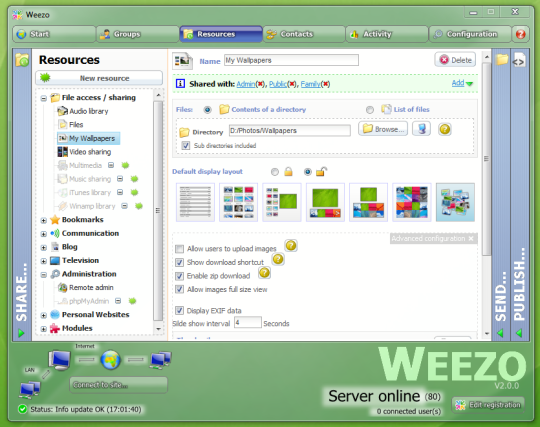Enable Allow users to upload images
Screen dimensions: 540x427
(179, 249)
